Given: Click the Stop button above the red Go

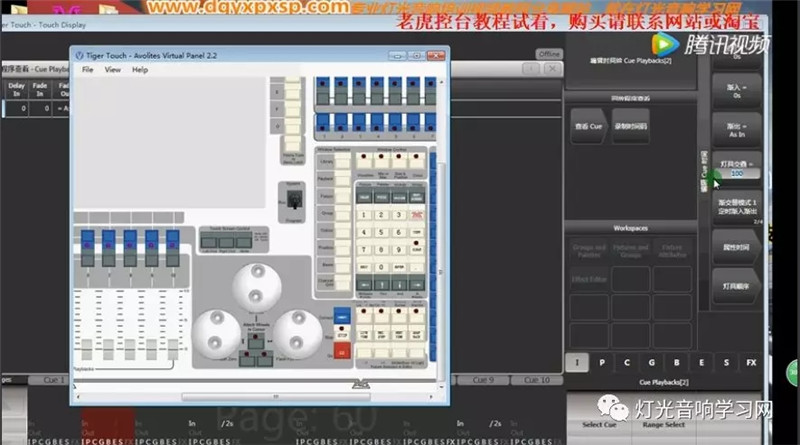Looking at the screenshot, I should pos(342,335).
